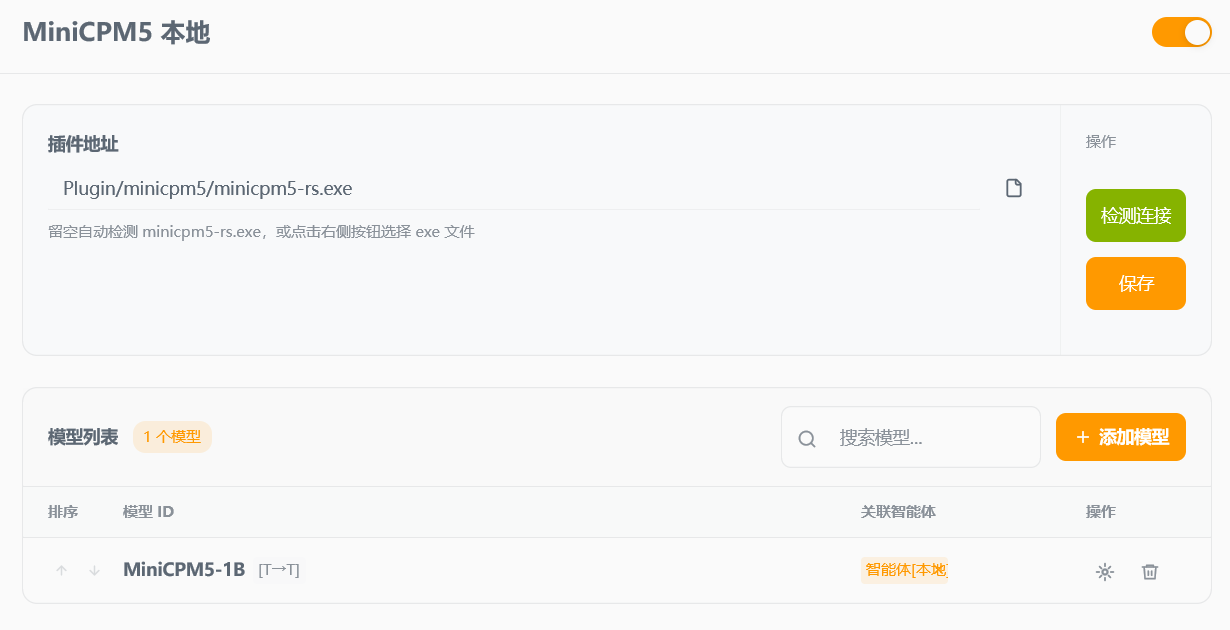Click the 智能体[本地] tag

tap(904, 570)
